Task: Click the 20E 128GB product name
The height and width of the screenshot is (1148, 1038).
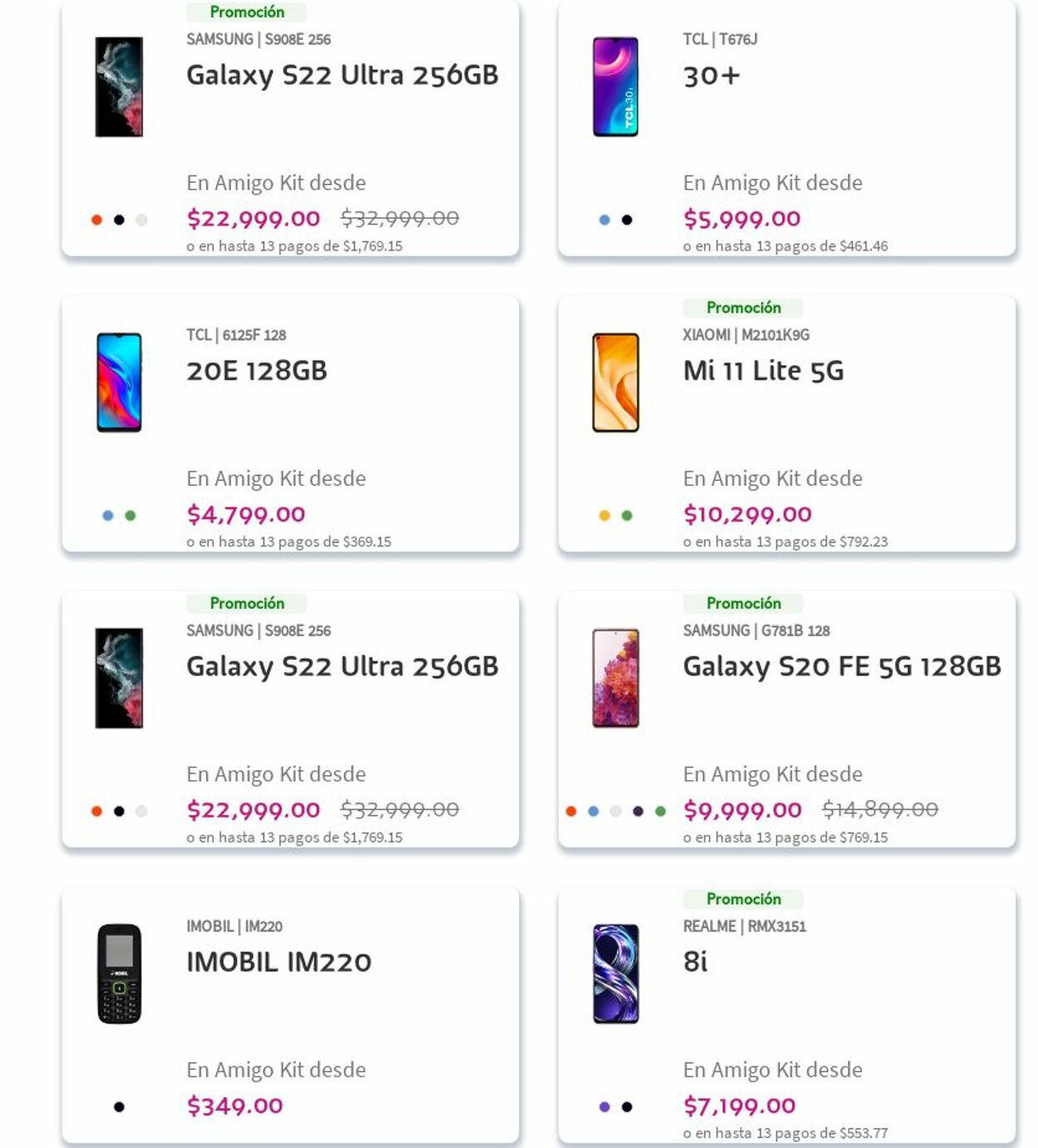Action: [x=257, y=370]
